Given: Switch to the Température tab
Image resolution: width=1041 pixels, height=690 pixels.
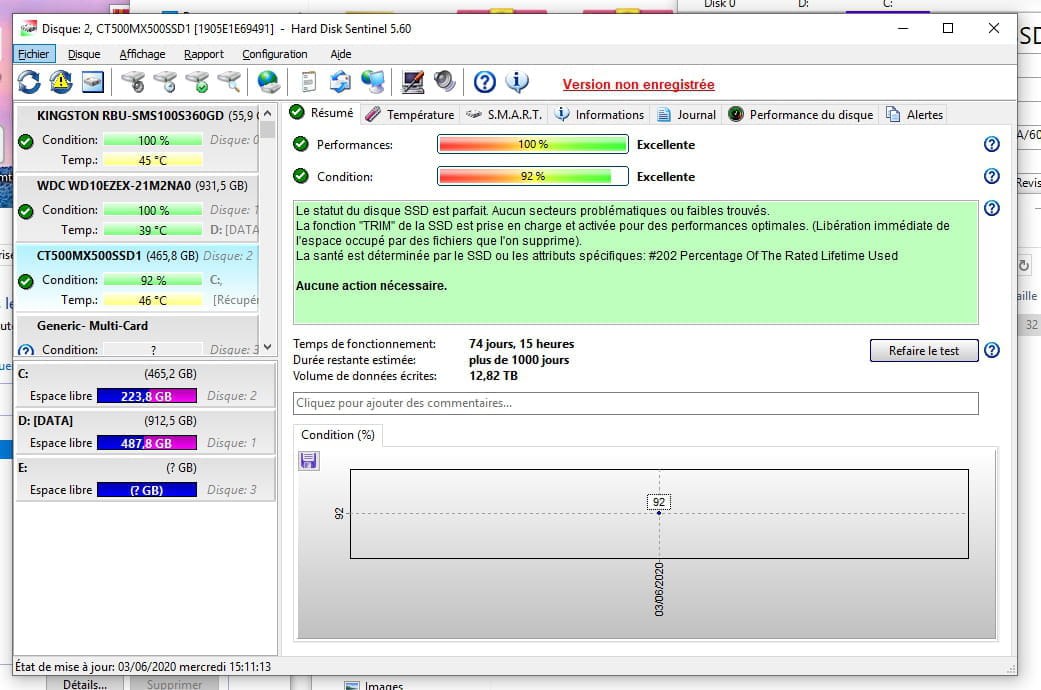Looking at the screenshot, I should tap(410, 114).
